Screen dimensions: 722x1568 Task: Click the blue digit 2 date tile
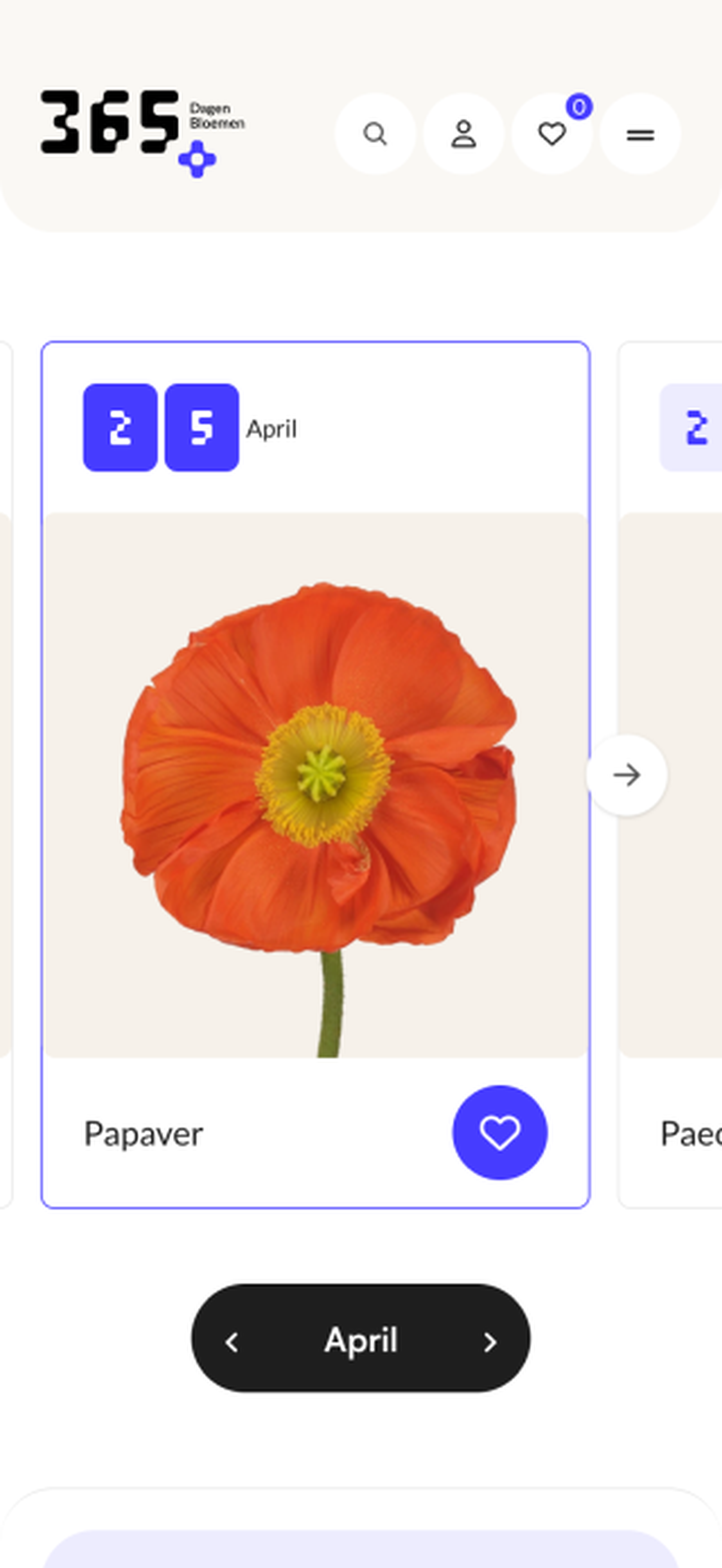click(120, 427)
